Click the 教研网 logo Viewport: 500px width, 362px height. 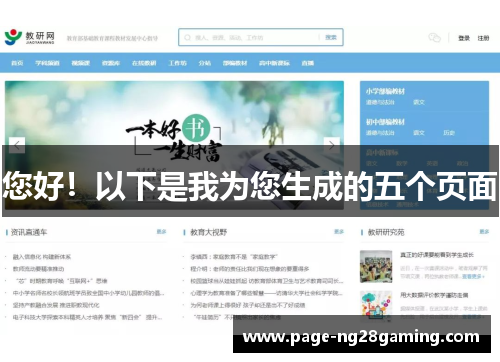coord(29,37)
